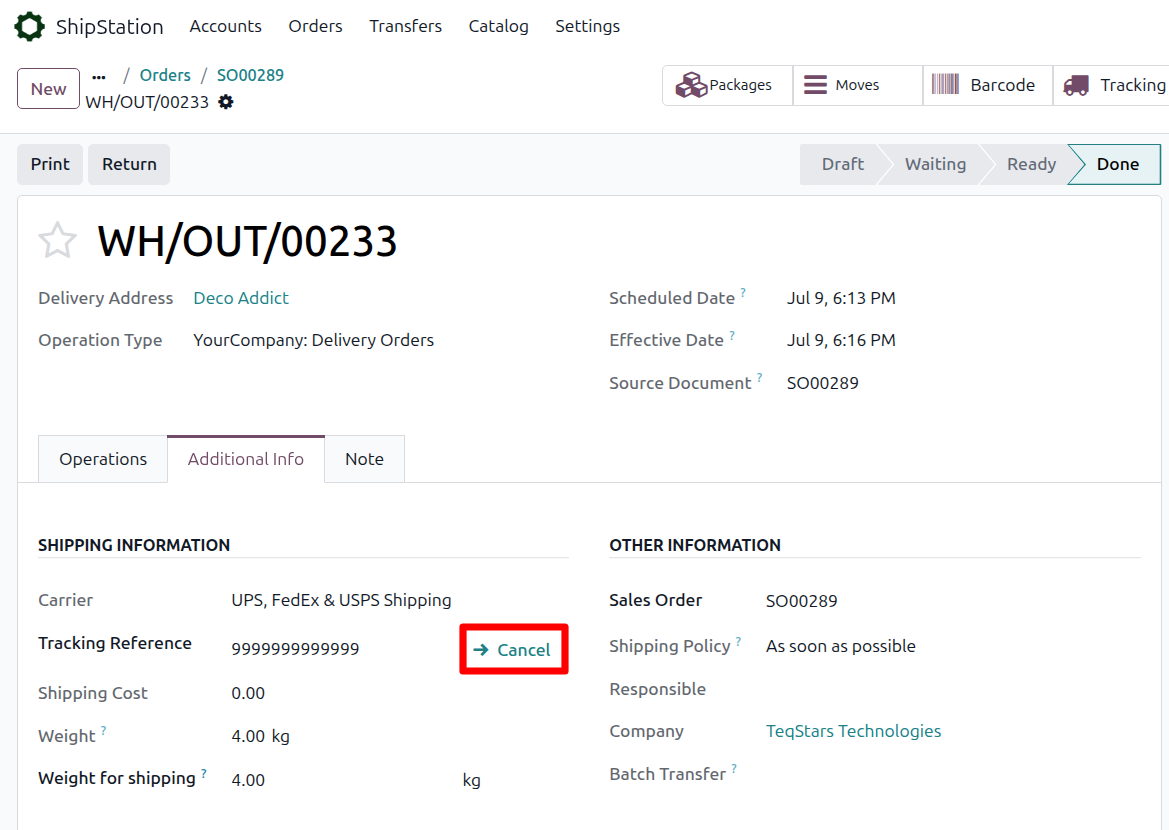
Task: Switch to the Additional Info tab
Action: 246,459
